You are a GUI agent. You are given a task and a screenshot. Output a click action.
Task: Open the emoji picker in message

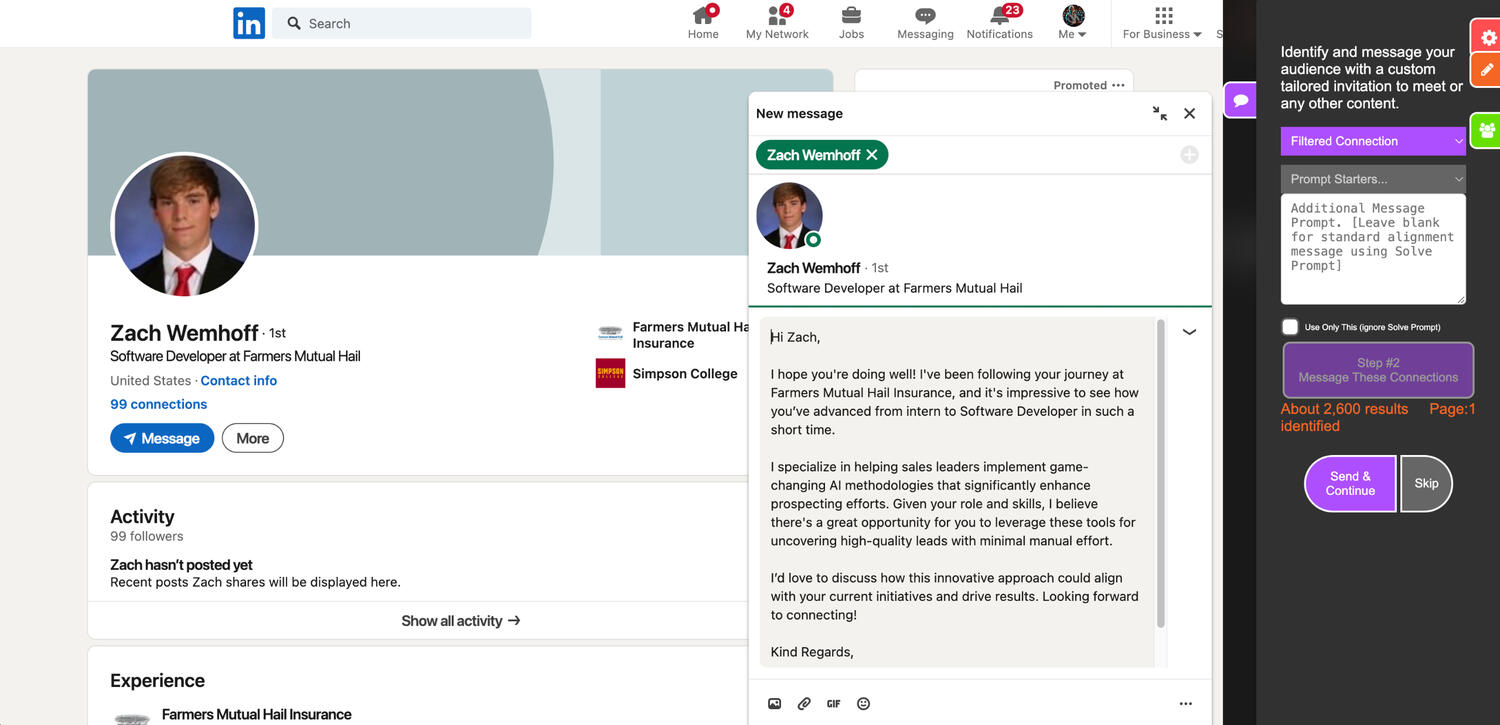(863, 704)
